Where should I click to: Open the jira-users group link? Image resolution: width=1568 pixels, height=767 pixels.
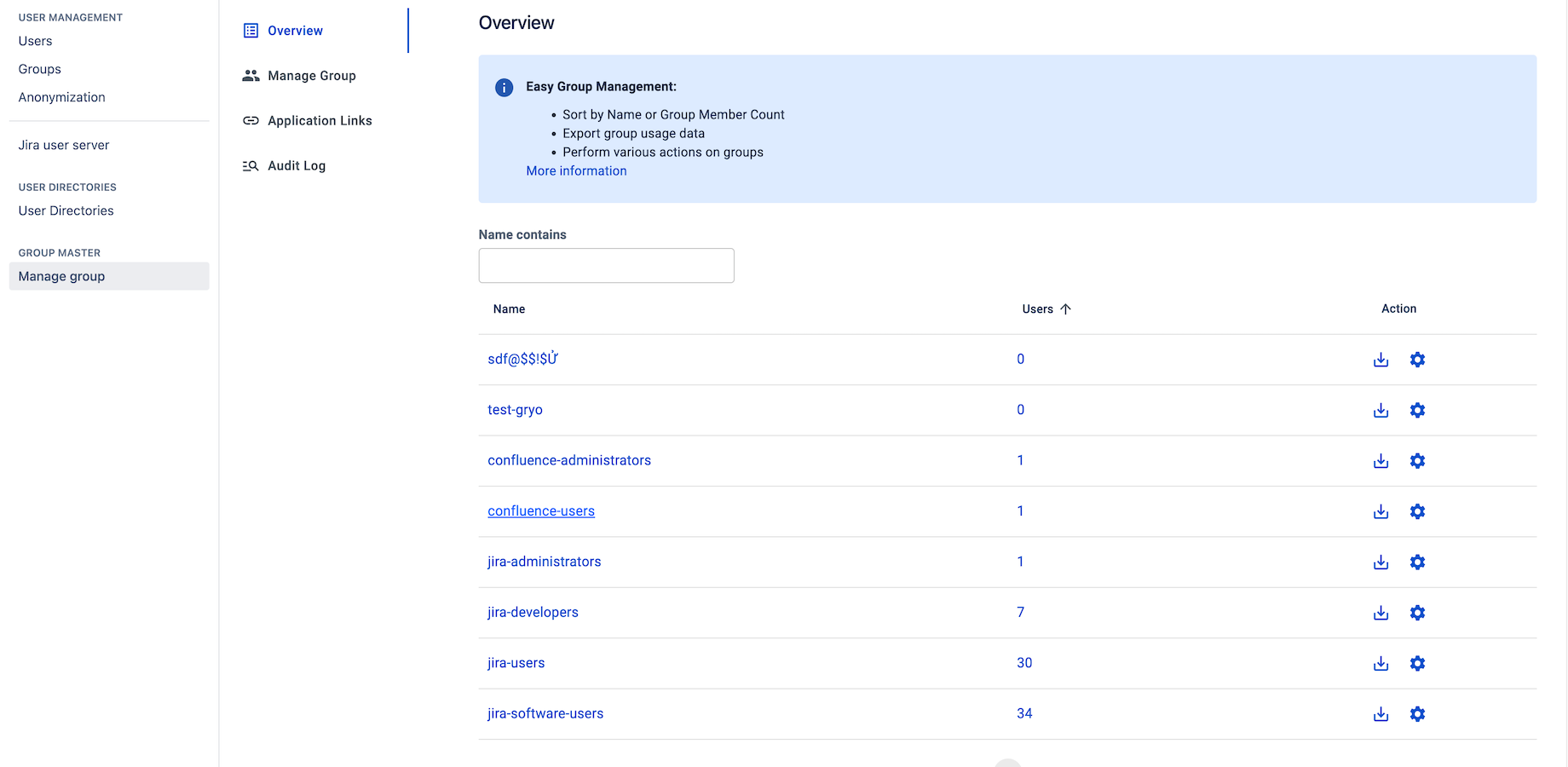click(x=516, y=663)
